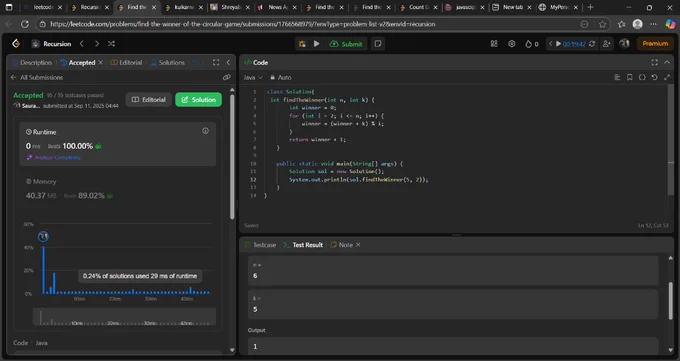Place cursor on line 12 println statement
Viewport: 680px width, 361px height.
(x=359, y=180)
